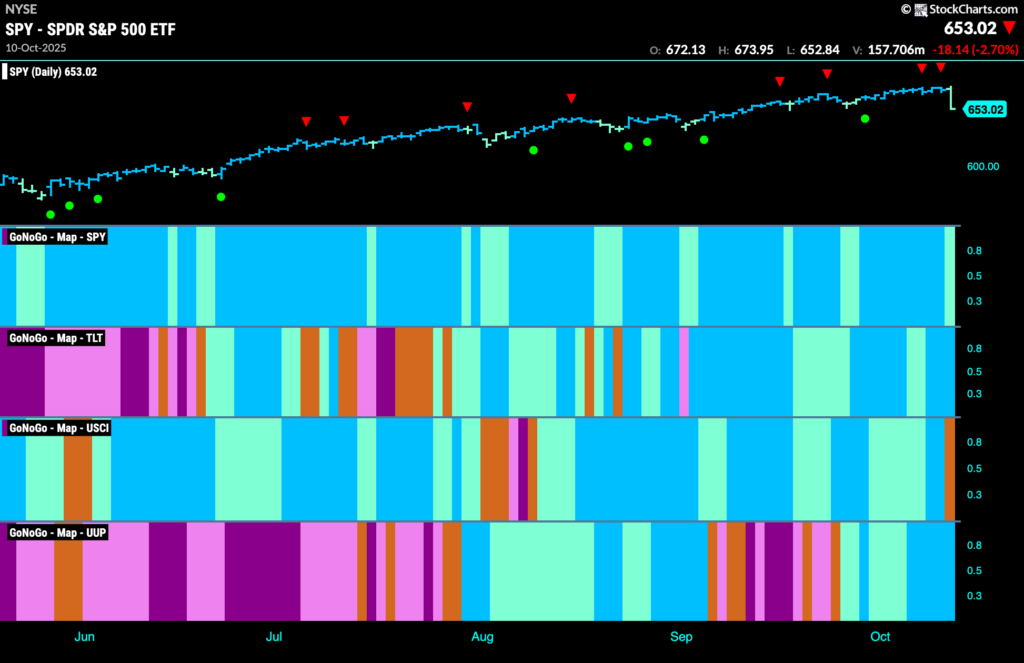Select the GoNoGo - Map - UUP panel label
The width and height of the screenshot is (1024, 663).
click(x=57, y=533)
